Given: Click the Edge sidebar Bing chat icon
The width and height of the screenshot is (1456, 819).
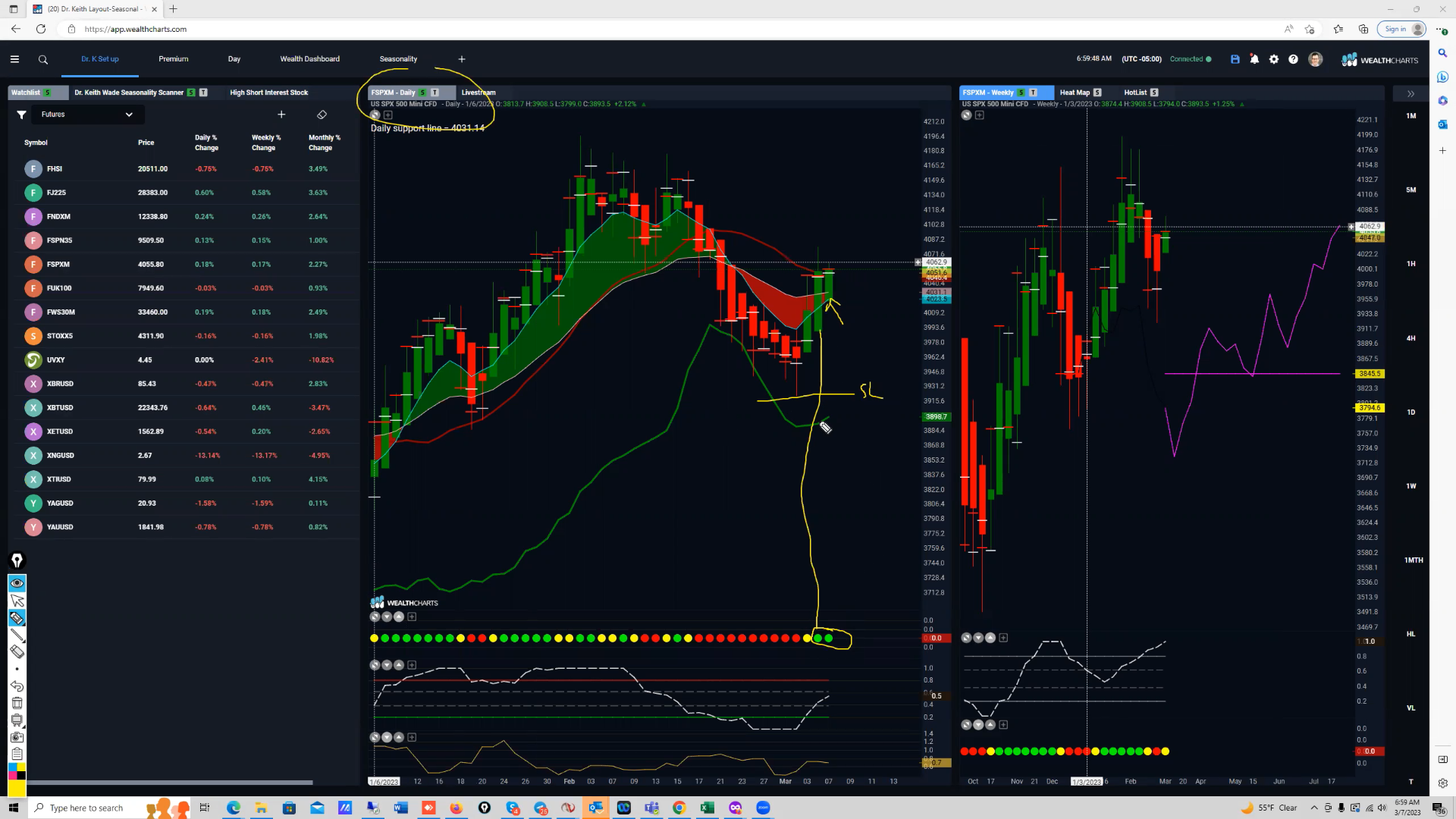Looking at the screenshot, I should [x=1442, y=77].
